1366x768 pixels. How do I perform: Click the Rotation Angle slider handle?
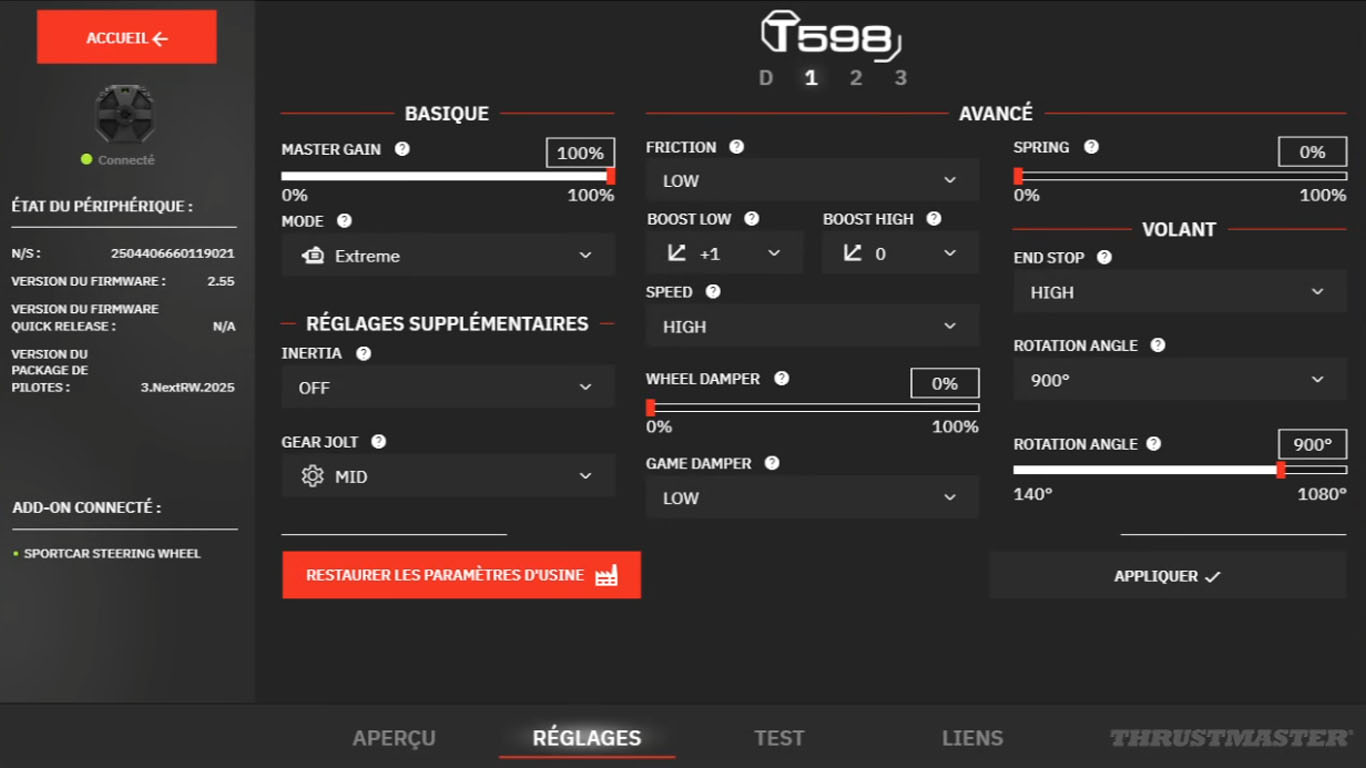1280,470
